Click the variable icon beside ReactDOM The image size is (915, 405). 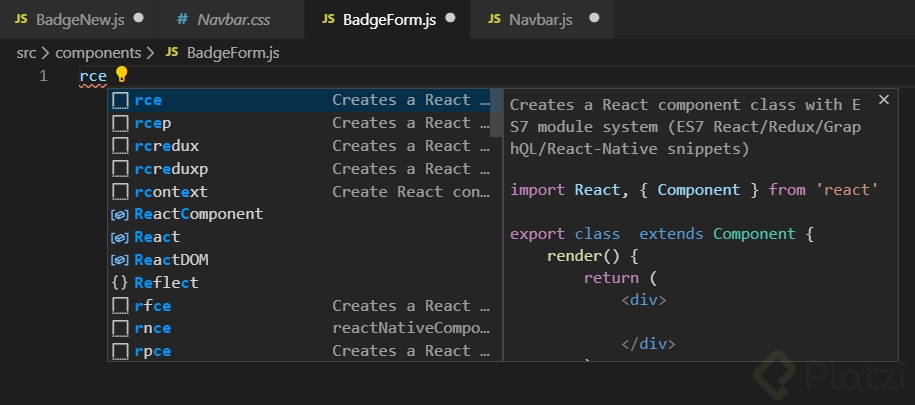point(120,260)
